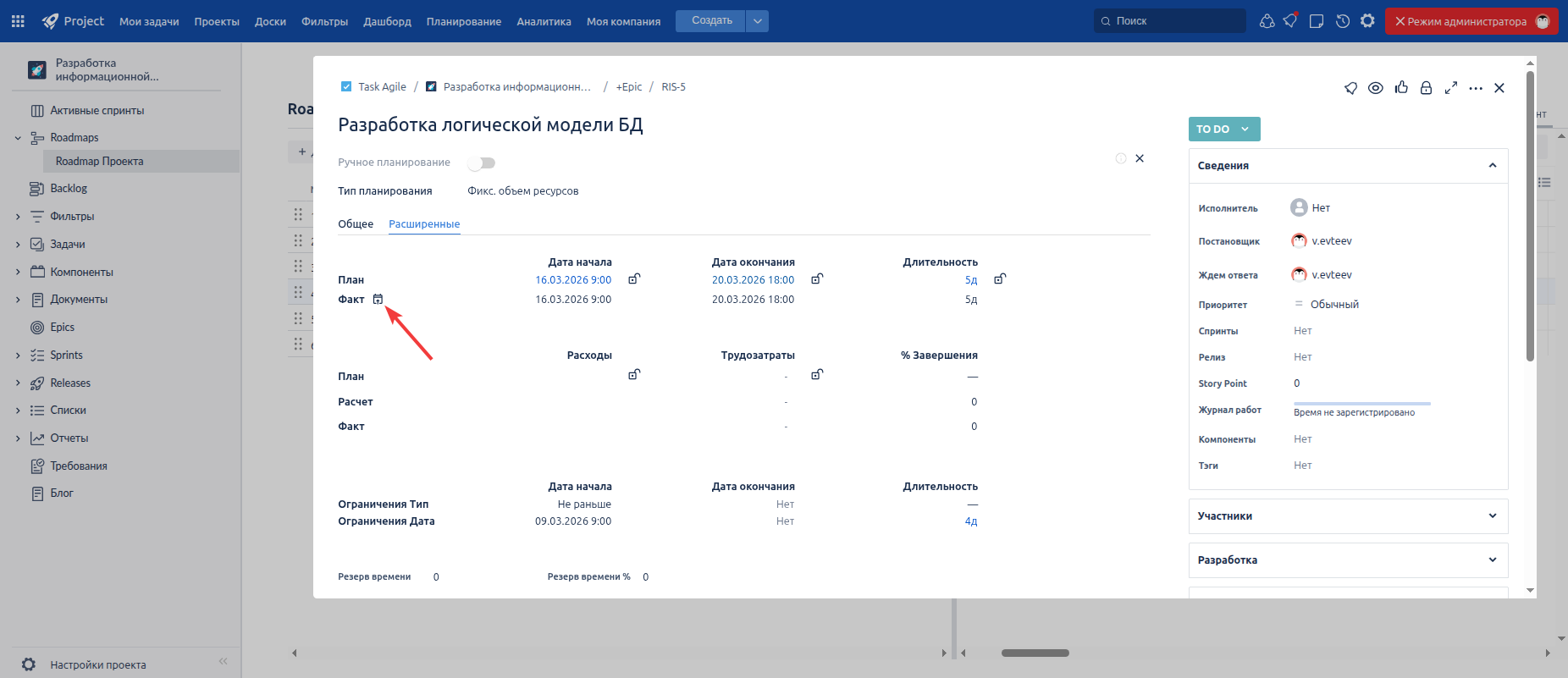Toggle the Ручное планирование switch
This screenshot has width=1568, height=678.
(x=482, y=163)
